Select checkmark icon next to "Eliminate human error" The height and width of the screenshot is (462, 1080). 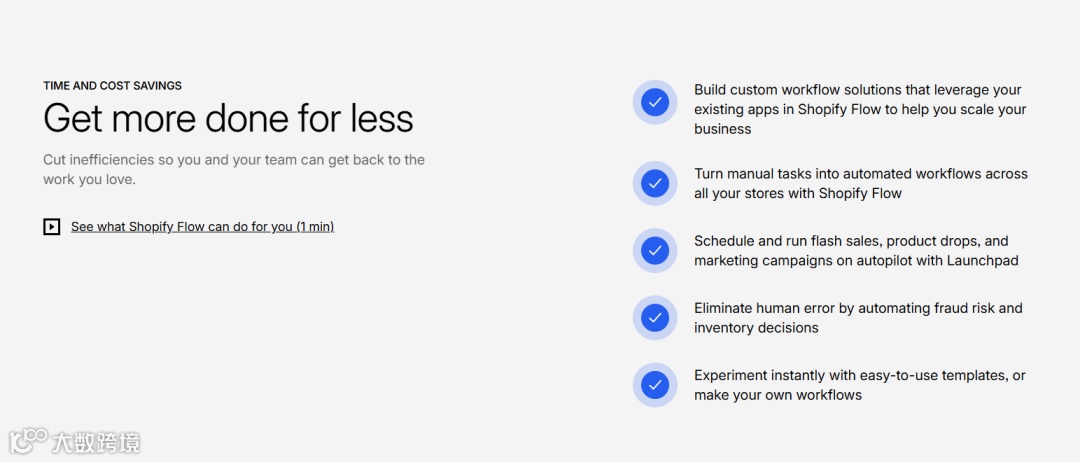pyautogui.click(x=655, y=317)
